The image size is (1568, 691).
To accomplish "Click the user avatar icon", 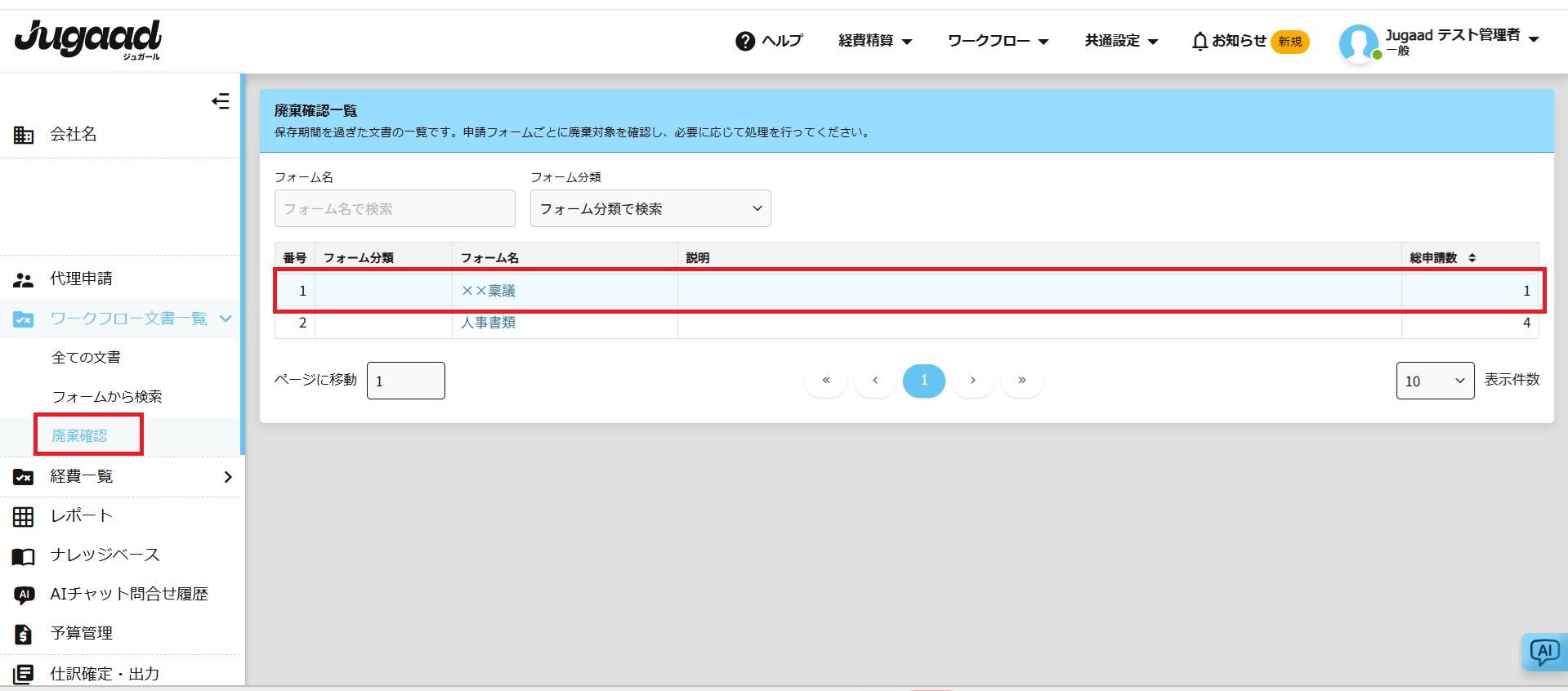I will point(1358,42).
